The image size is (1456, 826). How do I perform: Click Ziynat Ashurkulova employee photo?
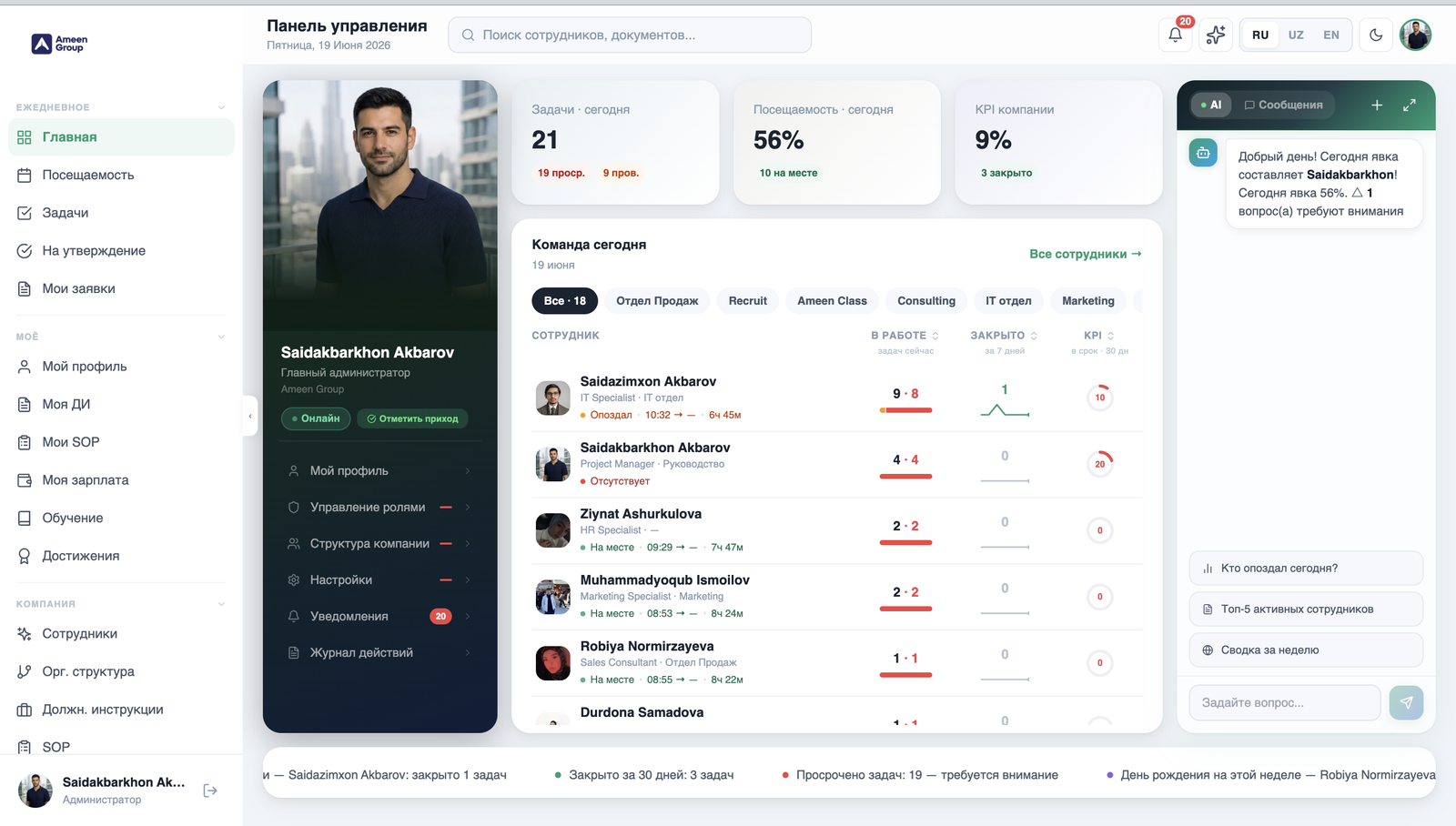[552, 530]
